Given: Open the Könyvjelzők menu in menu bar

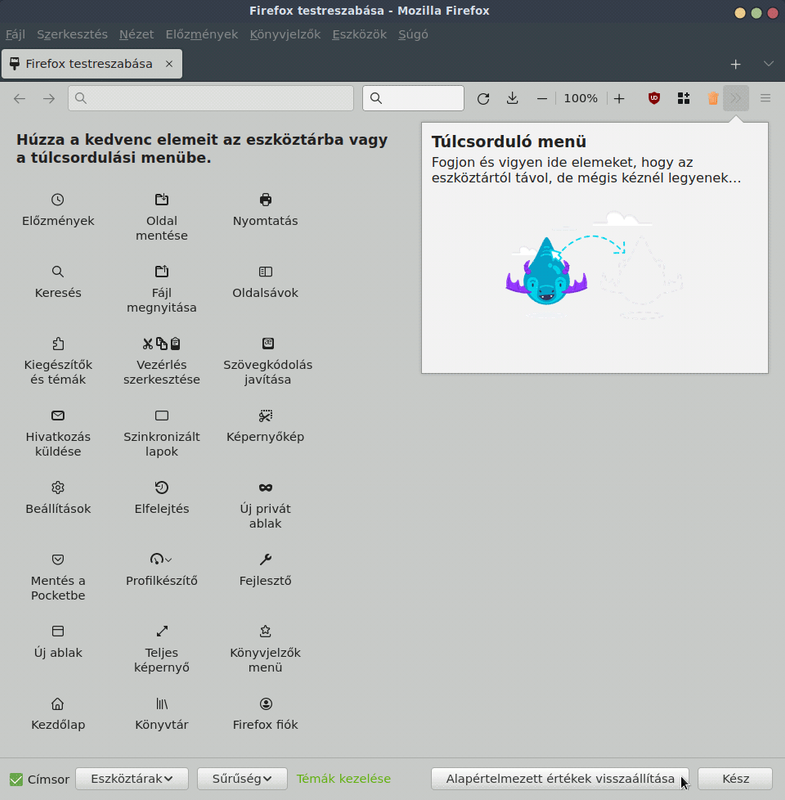Looking at the screenshot, I should point(285,34).
